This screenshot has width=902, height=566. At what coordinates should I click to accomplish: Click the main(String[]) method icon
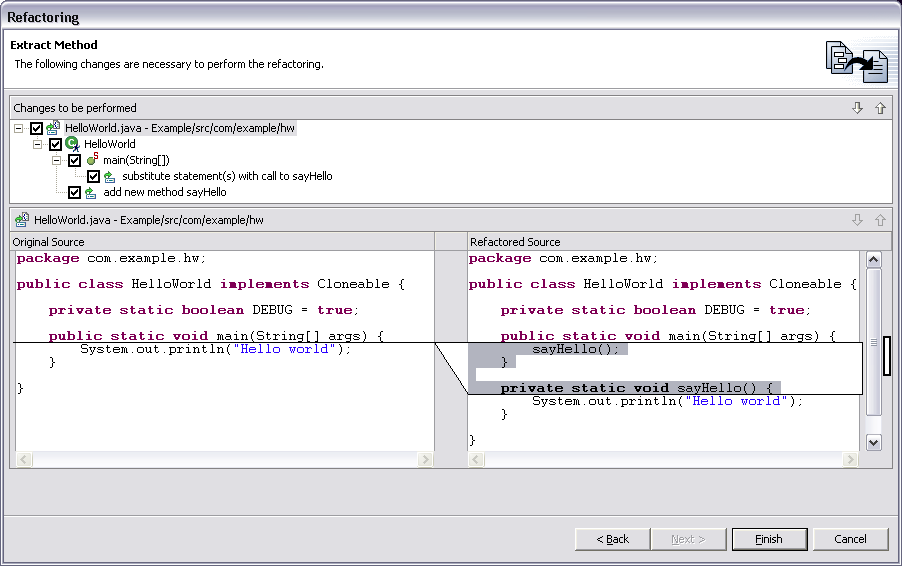point(91,160)
